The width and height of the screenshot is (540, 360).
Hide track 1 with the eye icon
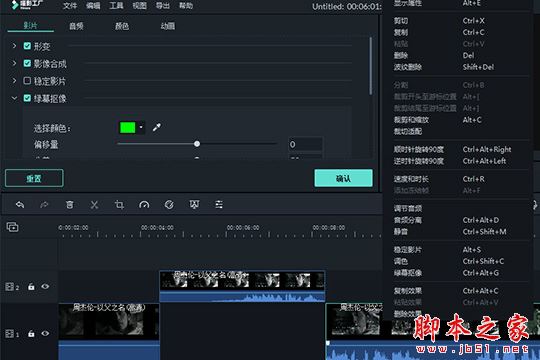pyautogui.click(x=45, y=333)
